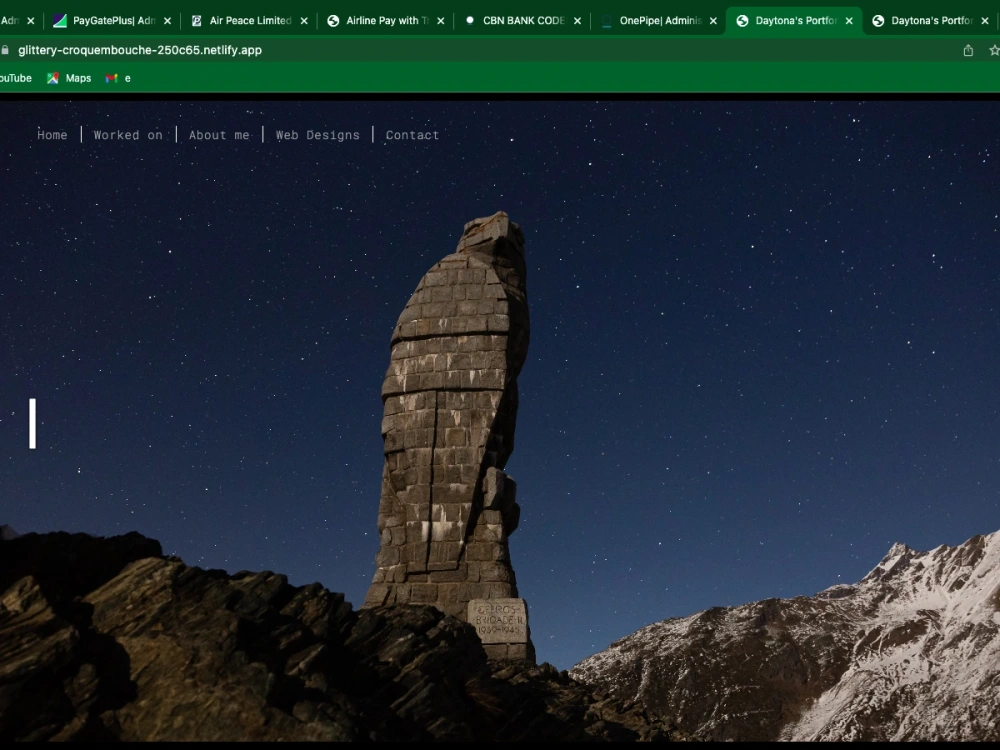Bookmark this page with the star icon

pos(994,50)
